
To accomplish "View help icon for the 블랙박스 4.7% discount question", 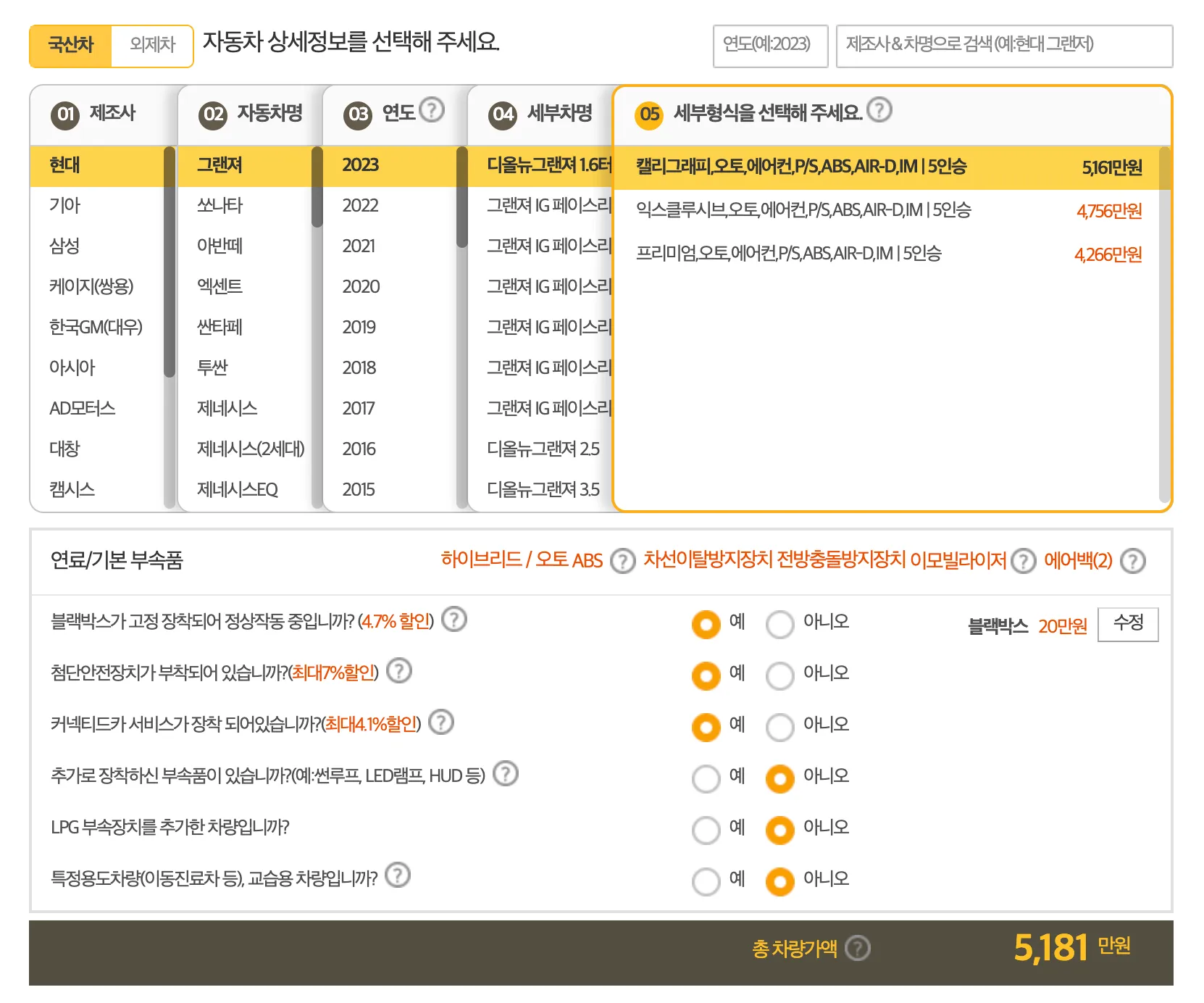I will tap(455, 620).
